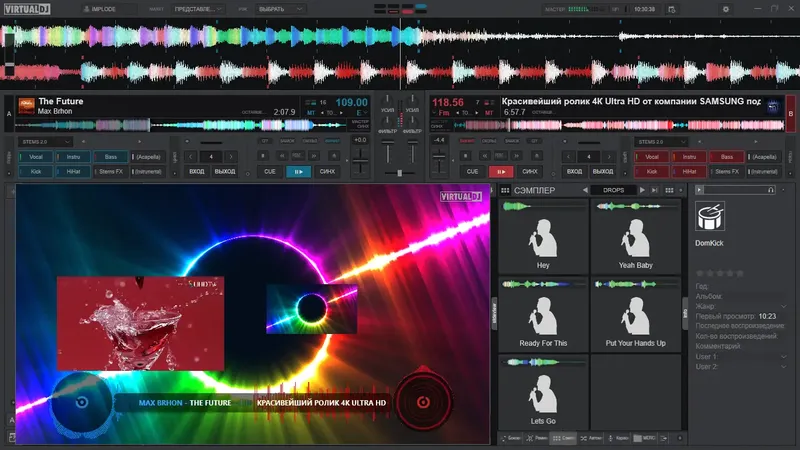
Task: Open deck A key E dropdown
Action: (362, 113)
